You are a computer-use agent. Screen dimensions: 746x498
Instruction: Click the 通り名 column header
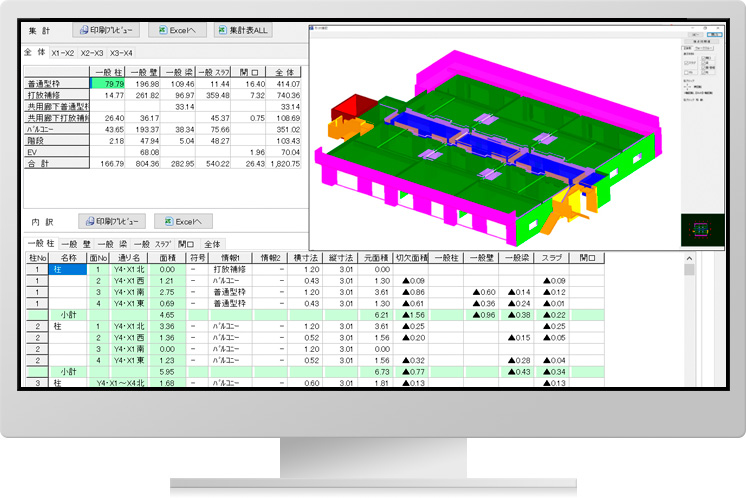[128, 258]
